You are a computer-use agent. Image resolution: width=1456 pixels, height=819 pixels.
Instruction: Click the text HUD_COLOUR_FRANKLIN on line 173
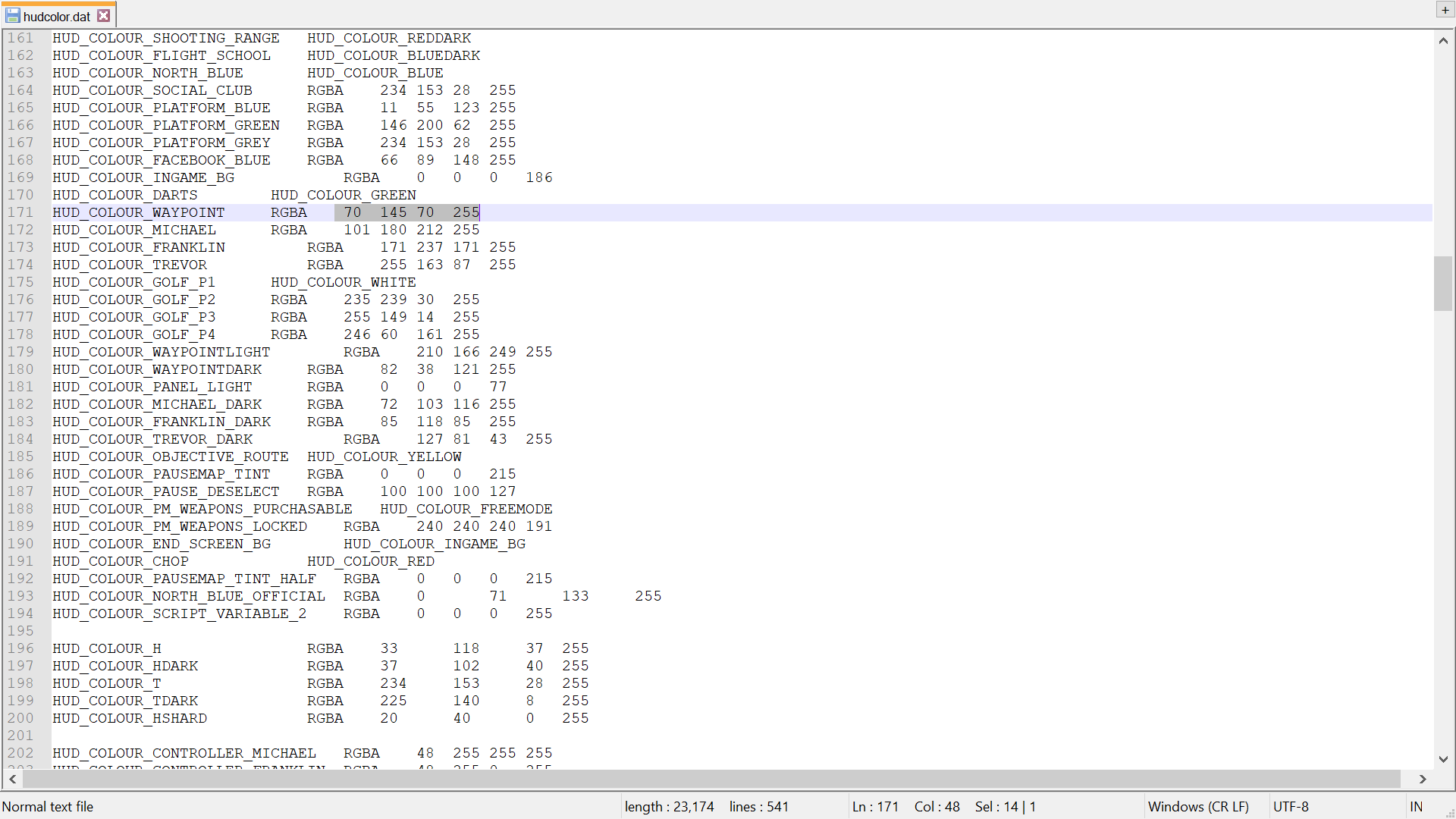139,247
